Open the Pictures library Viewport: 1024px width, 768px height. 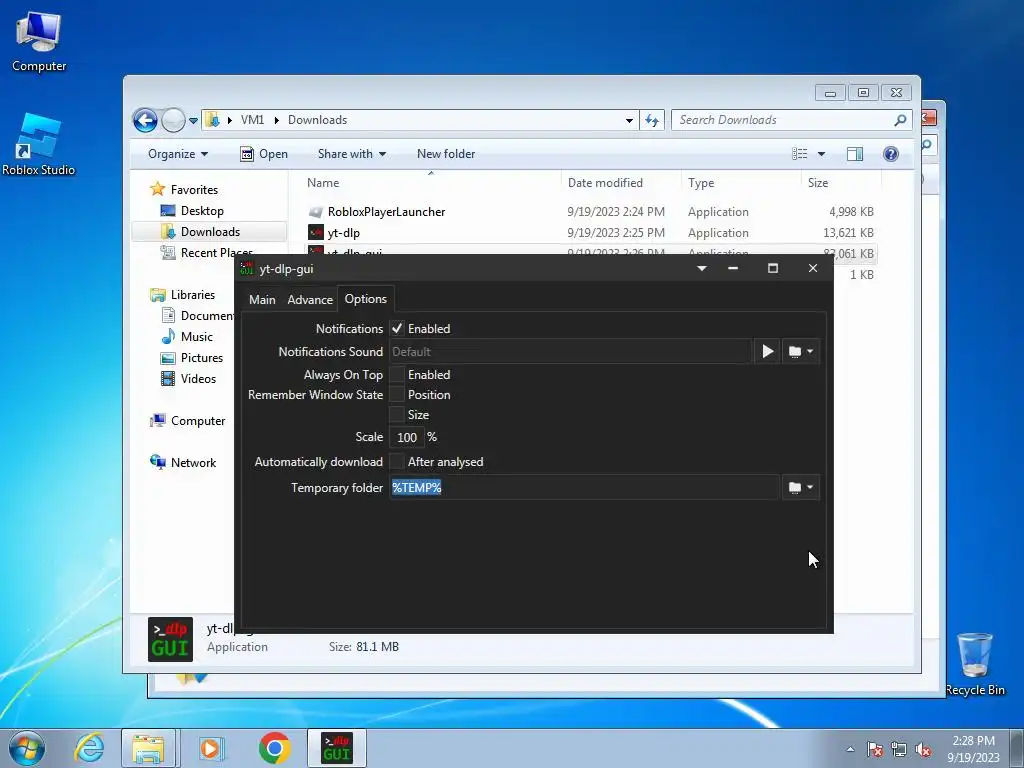point(201,358)
